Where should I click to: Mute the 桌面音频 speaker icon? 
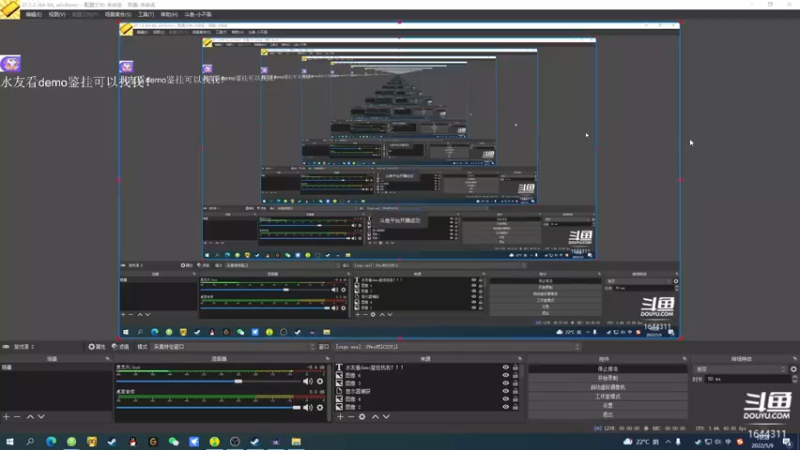coord(308,407)
